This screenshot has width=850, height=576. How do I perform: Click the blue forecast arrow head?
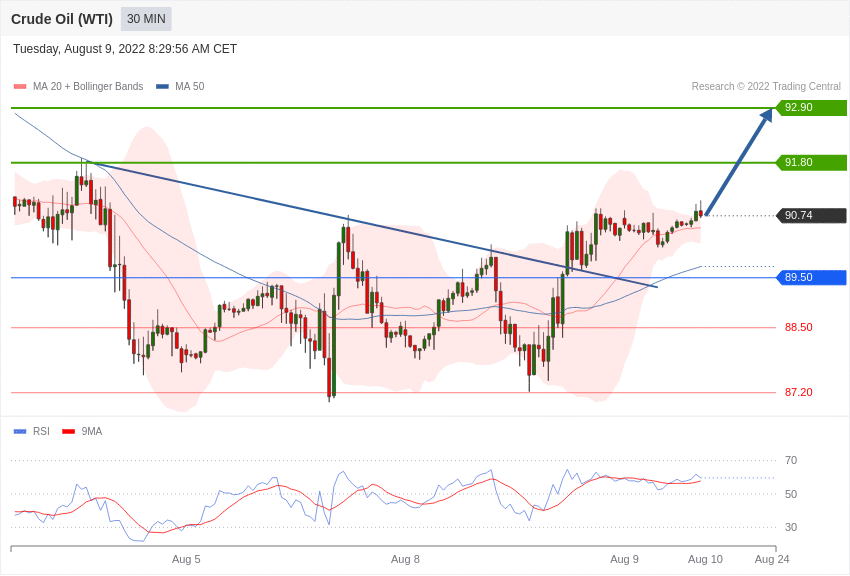[x=766, y=116]
